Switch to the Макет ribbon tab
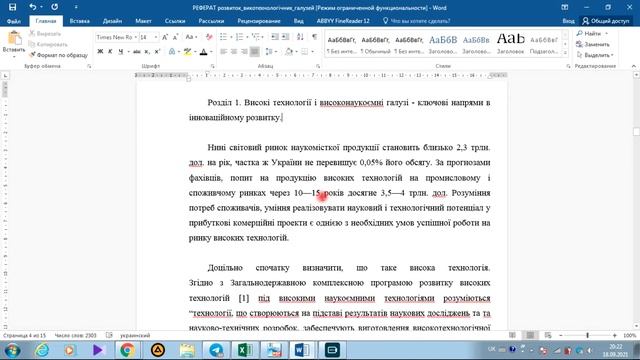The image size is (640, 360). [x=143, y=21]
